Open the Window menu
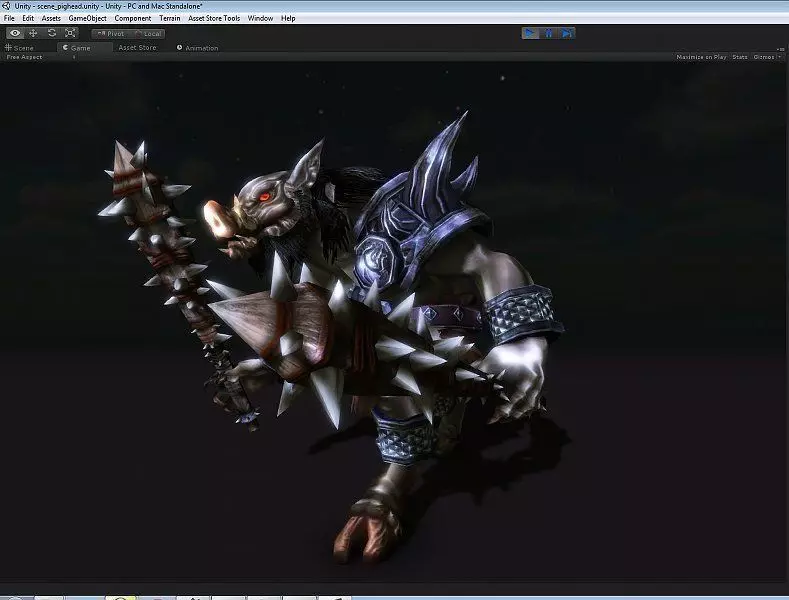789x600 pixels. click(260, 18)
